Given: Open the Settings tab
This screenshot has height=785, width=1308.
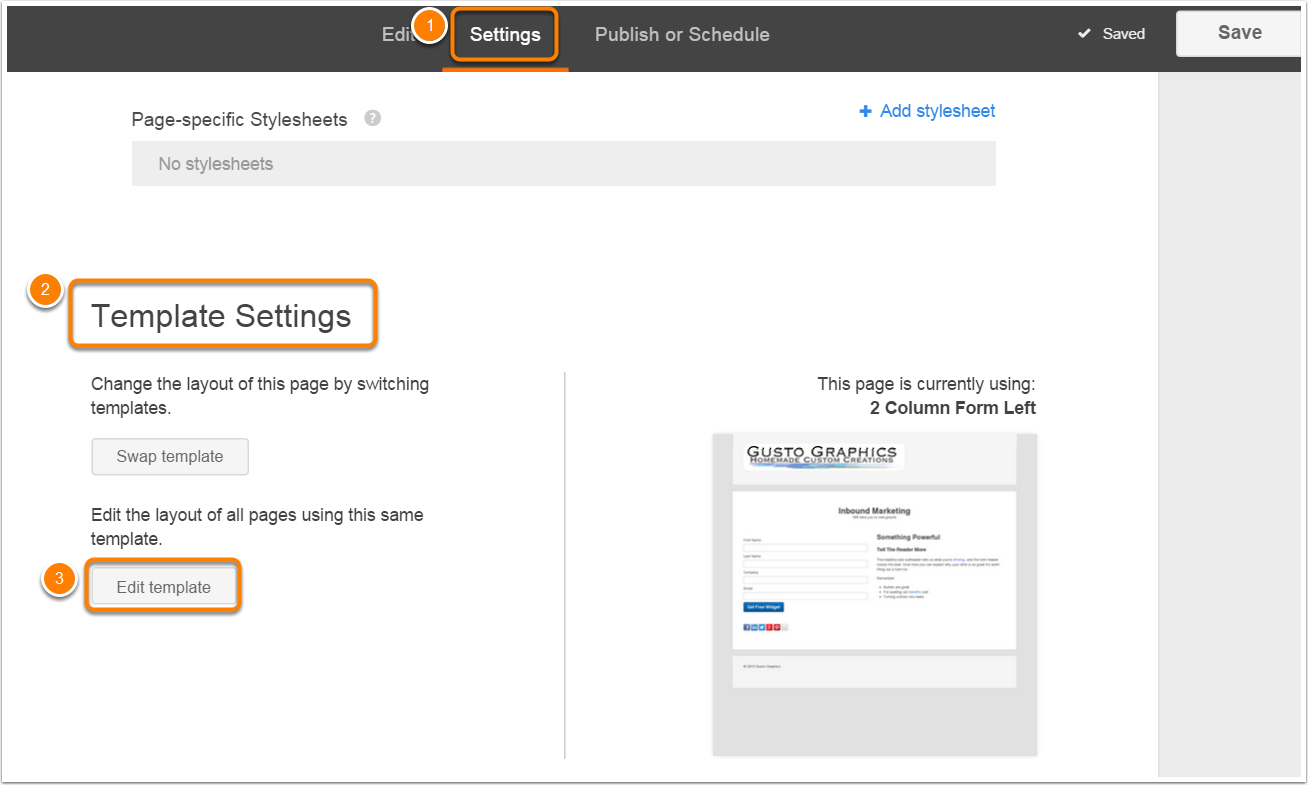Looking at the screenshot, I should tap(505, 35).
